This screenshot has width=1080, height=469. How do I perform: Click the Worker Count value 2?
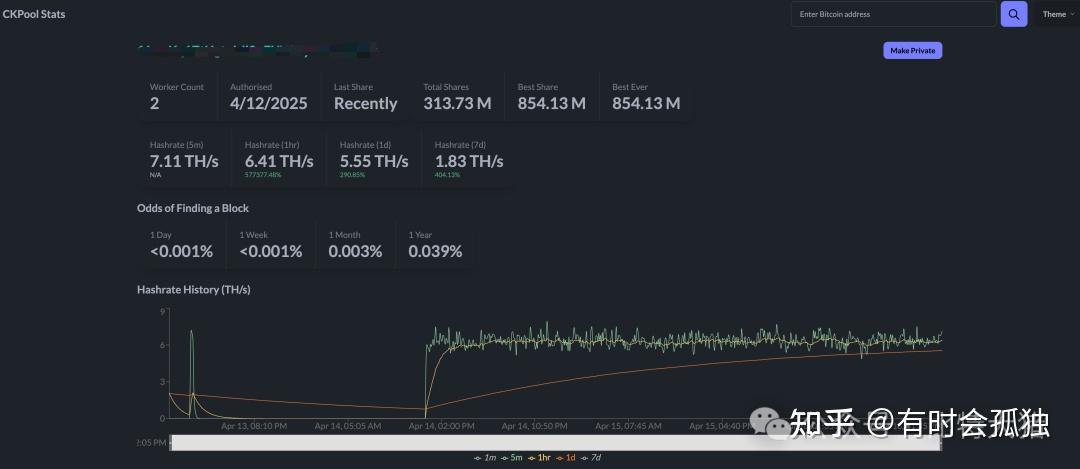coord(154,103)
